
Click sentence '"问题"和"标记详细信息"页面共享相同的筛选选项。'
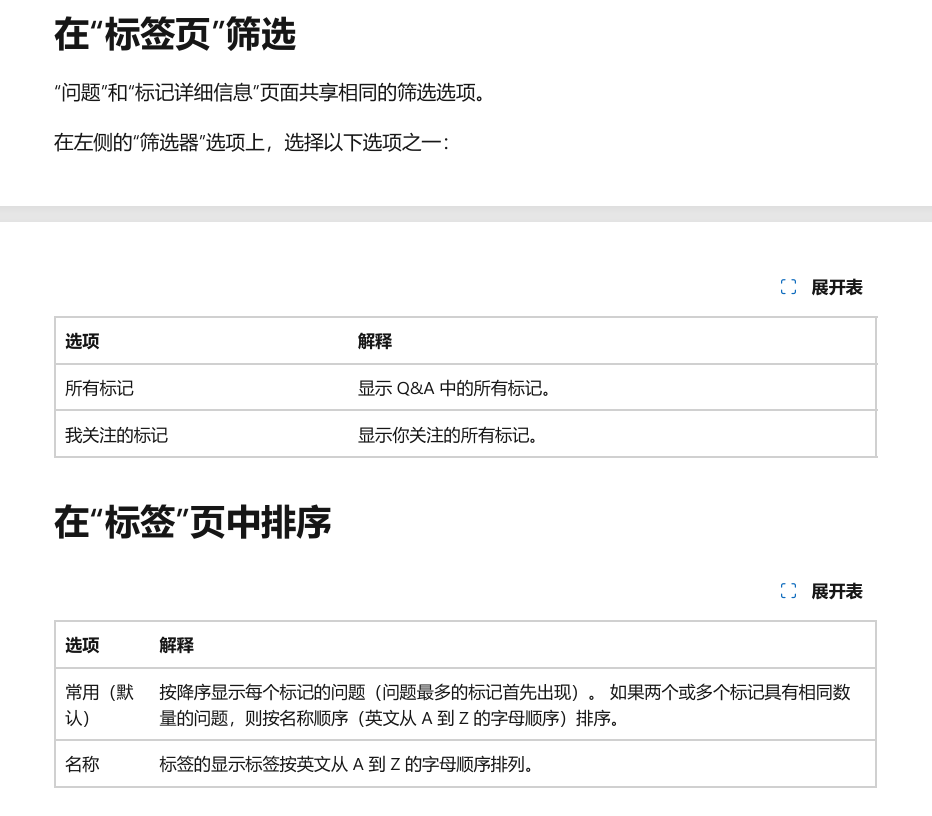pyautogui.click(x=270, y=93)
